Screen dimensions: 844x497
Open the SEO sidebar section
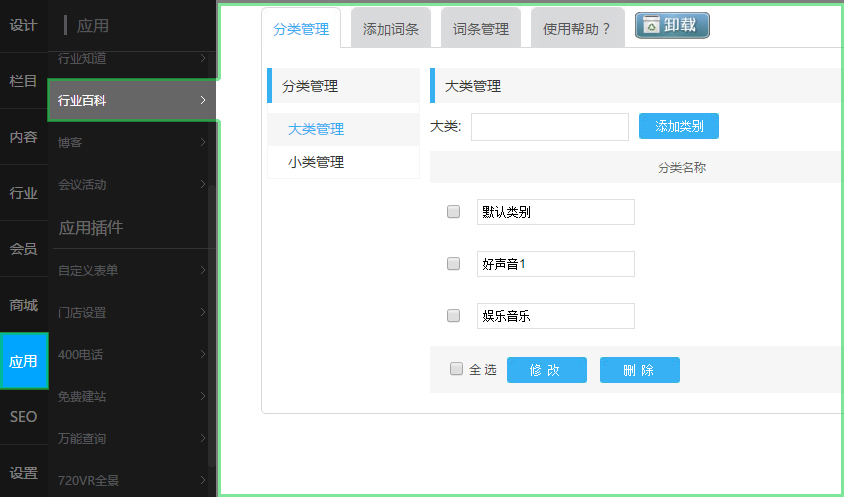click(x=24, y=417)
